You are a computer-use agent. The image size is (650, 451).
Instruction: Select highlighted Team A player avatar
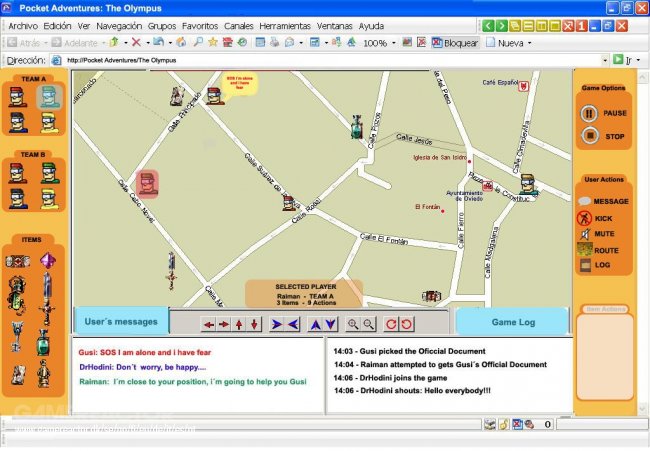(49, 97)
